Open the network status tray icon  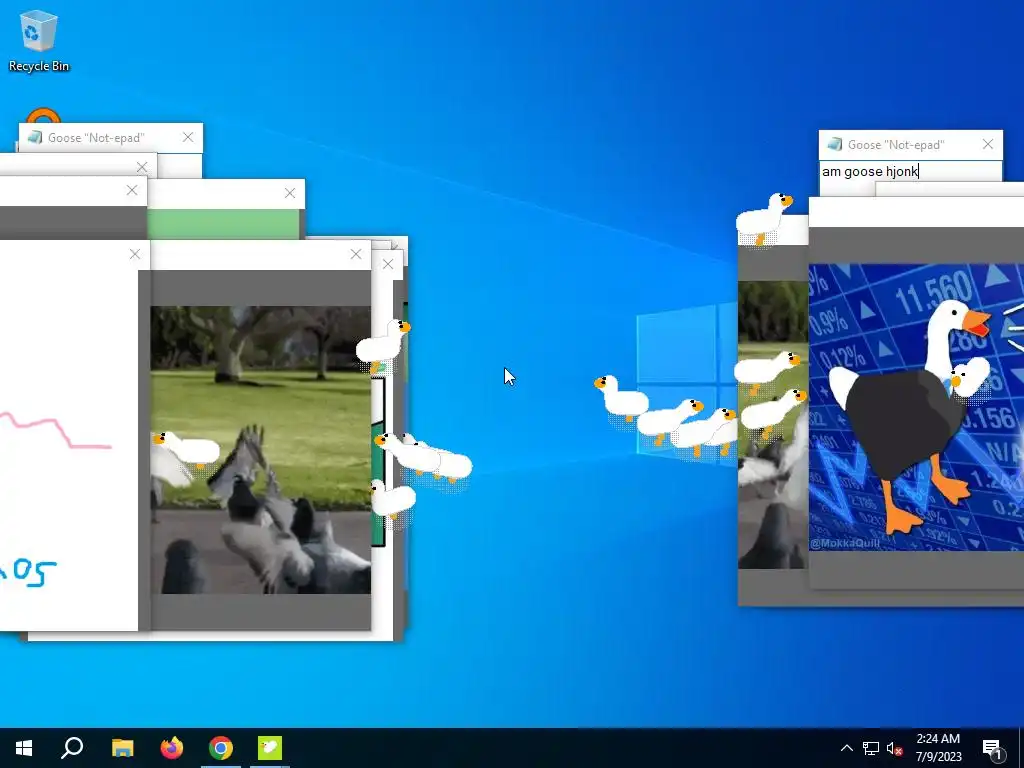click(871, 748)
